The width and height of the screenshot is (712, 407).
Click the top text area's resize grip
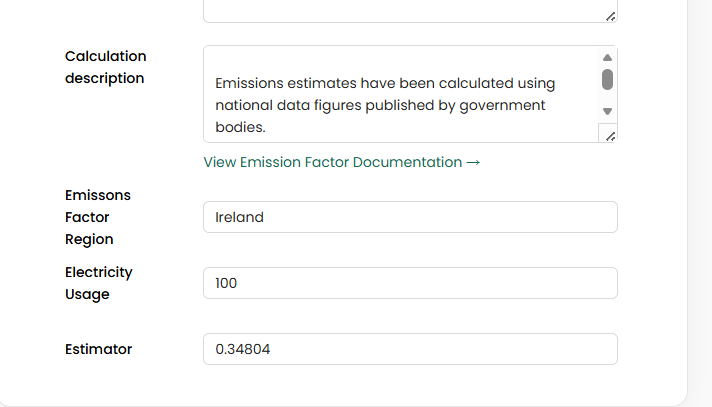click(x=609, y=14)
